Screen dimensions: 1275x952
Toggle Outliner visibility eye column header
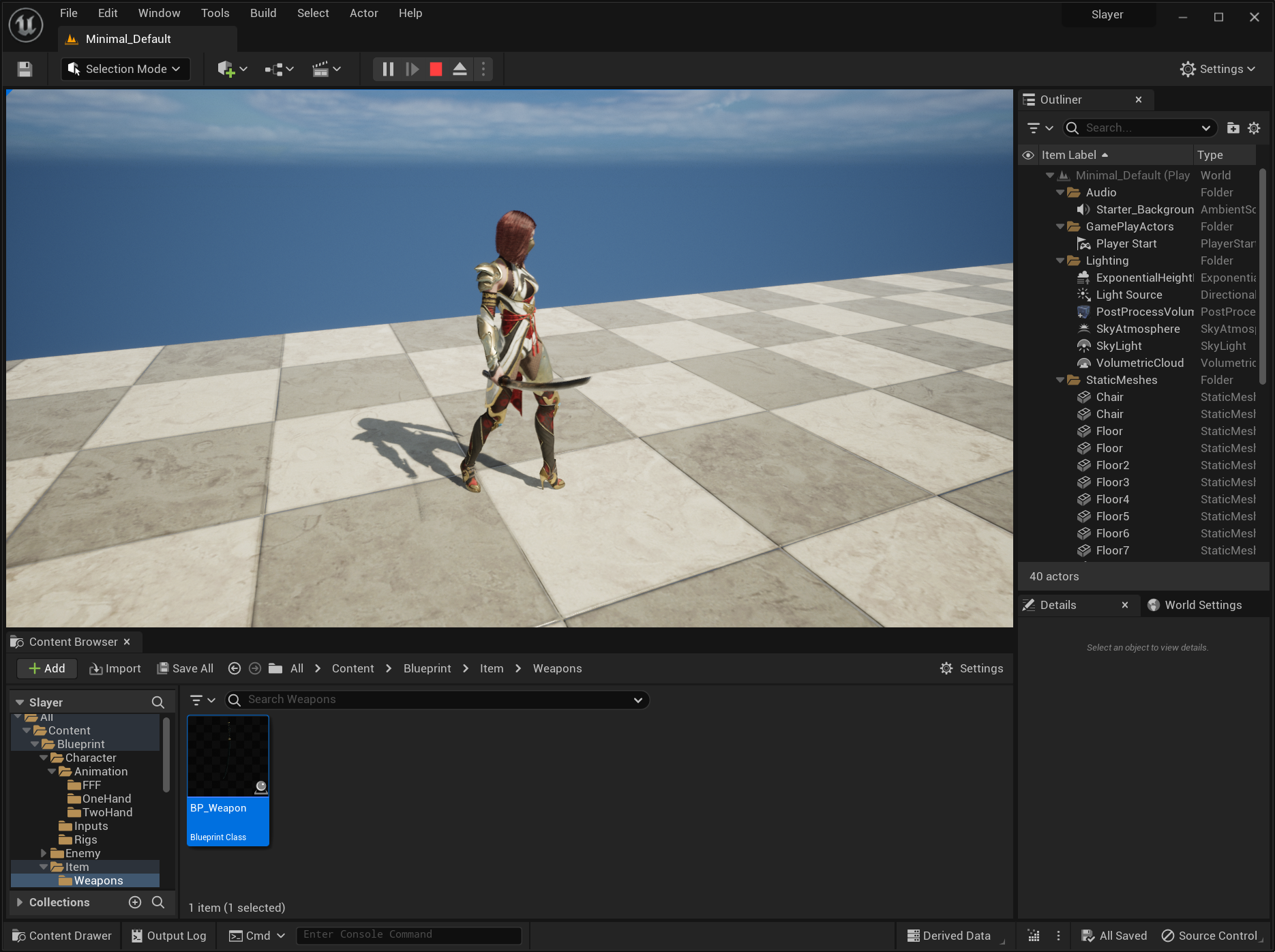pyautogui.click(x=1028, y=155)
